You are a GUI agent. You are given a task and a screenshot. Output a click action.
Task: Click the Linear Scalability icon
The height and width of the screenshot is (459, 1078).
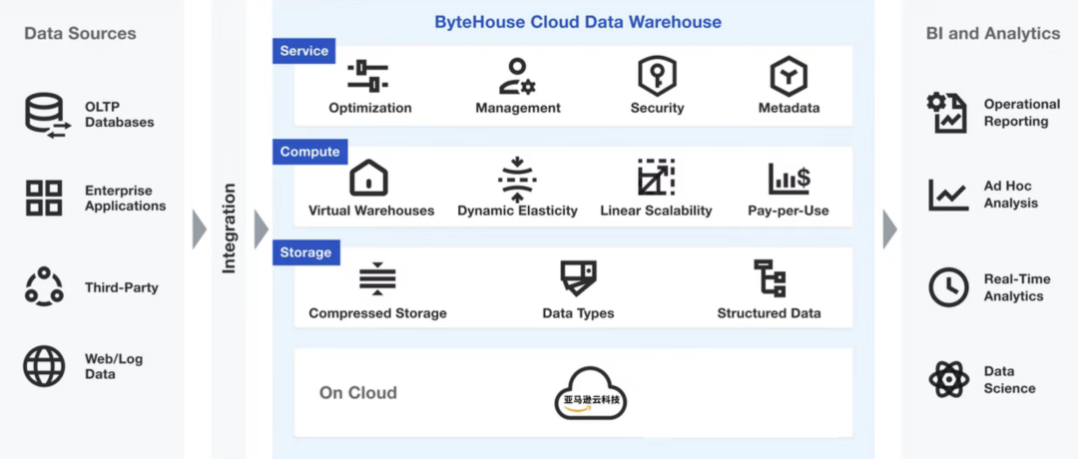[x=656, y=178]
